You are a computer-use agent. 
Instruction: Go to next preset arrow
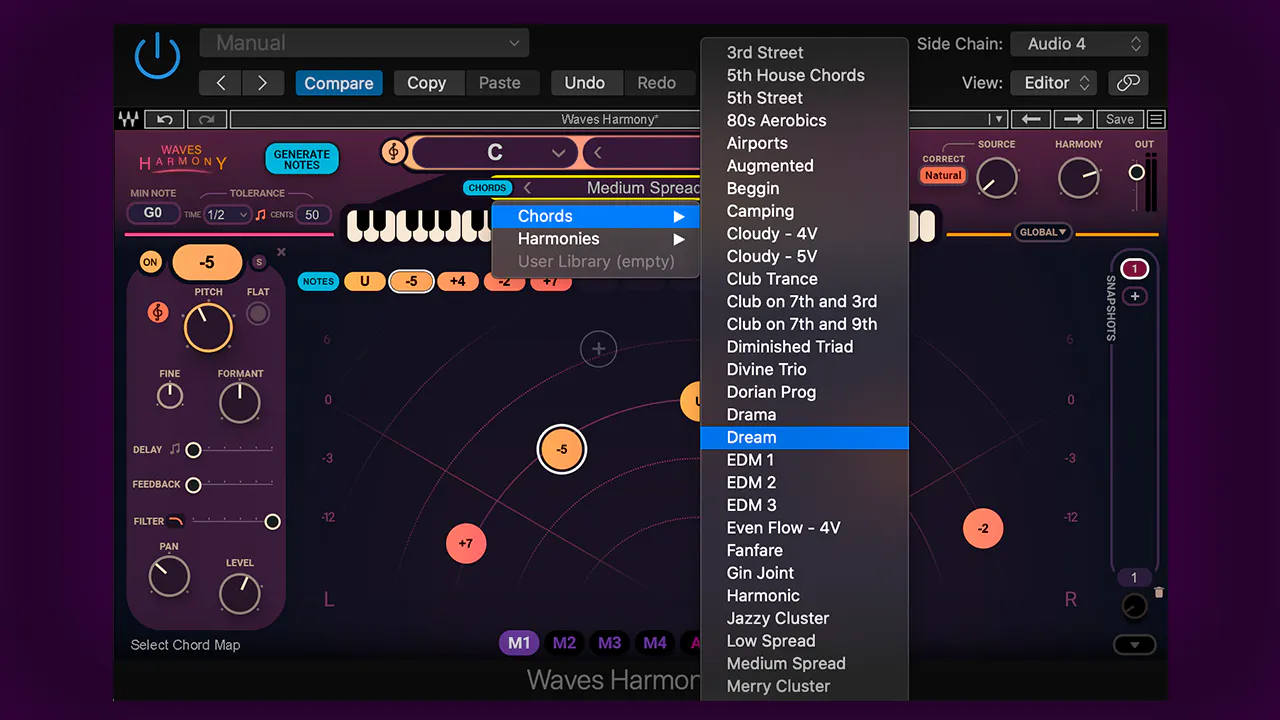(x=263, y=83)
